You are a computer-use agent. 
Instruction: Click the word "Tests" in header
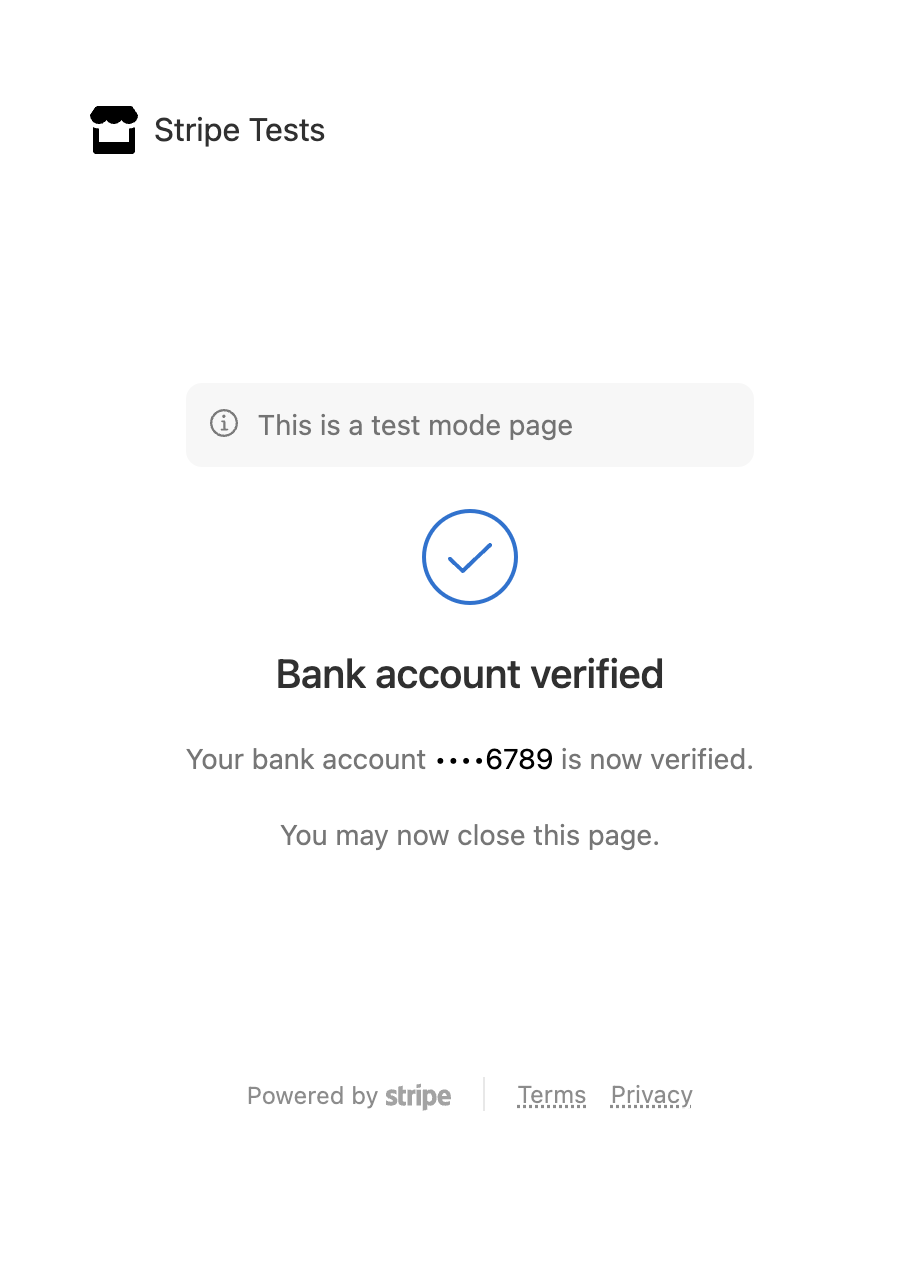(x=286, y=130)
